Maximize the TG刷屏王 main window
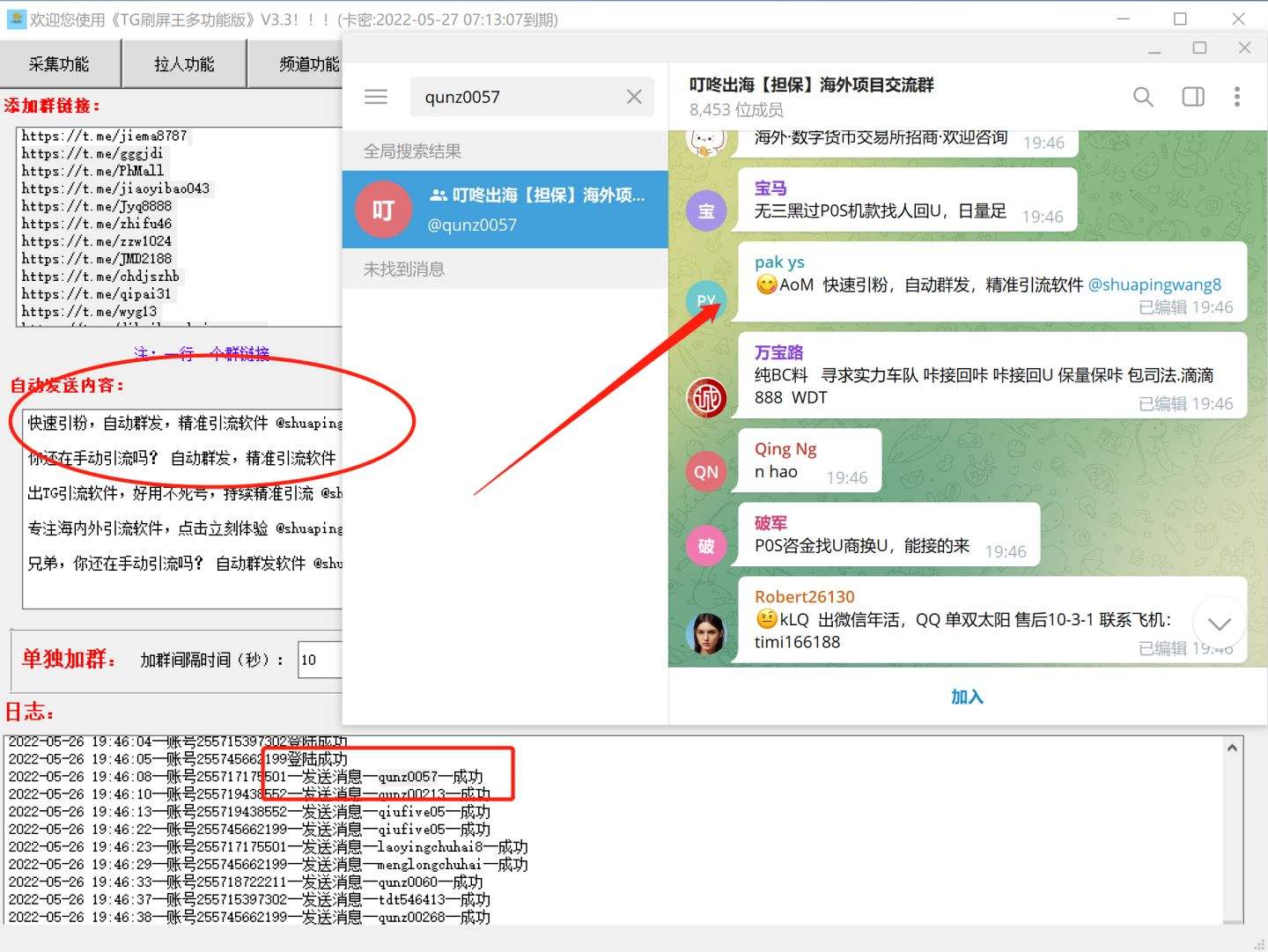1268x952 pixels. click(1180, 18)
